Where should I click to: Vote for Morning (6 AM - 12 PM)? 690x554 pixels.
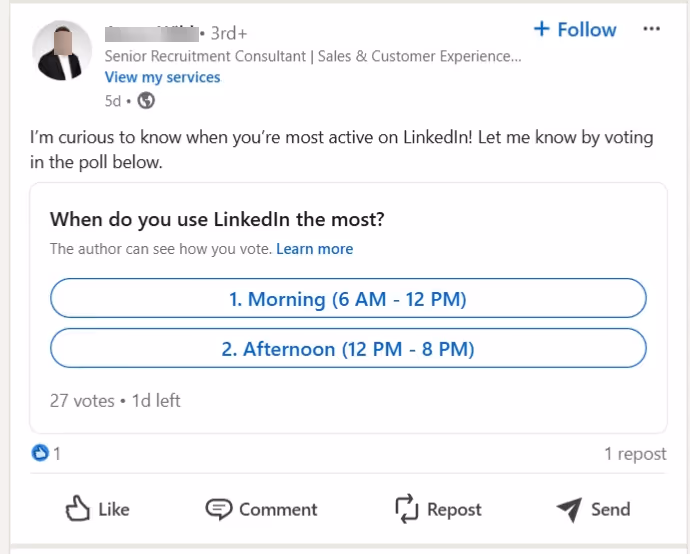[348, 298]
